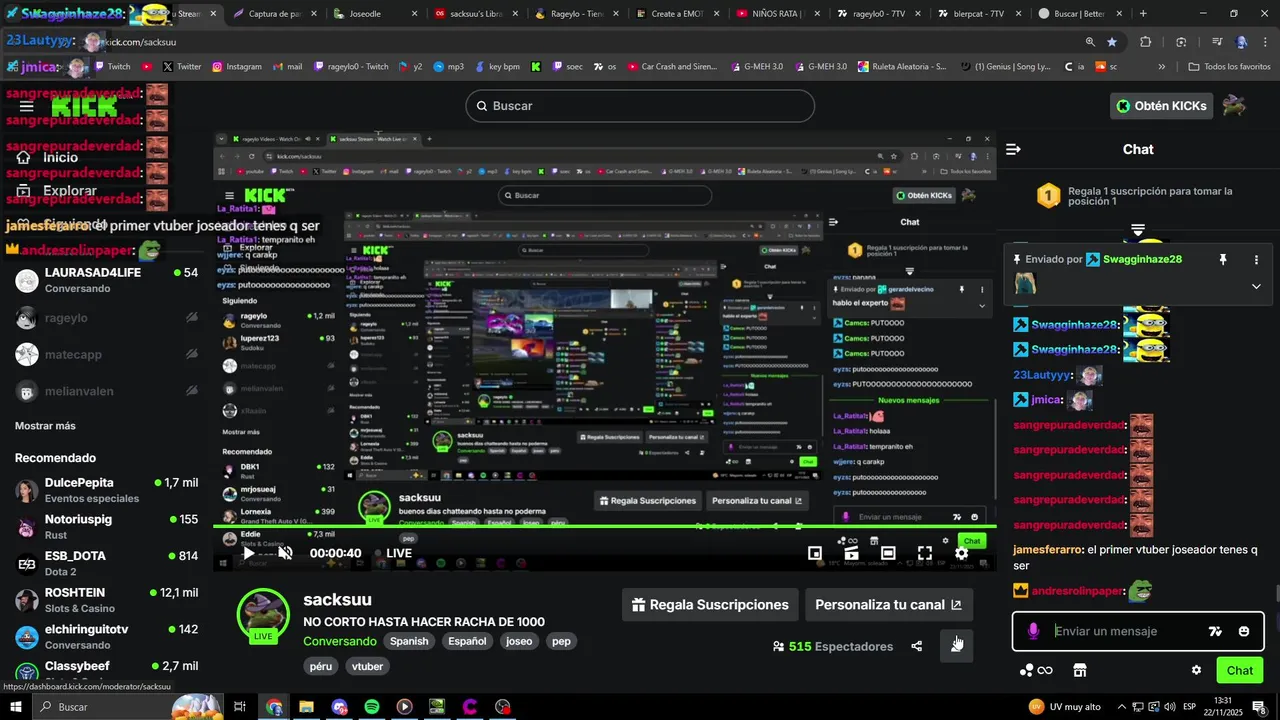This screenshot has width=1280, height=720.
Task: Switch to the NIÑOS RATA tab
Action: pos(776,14)
